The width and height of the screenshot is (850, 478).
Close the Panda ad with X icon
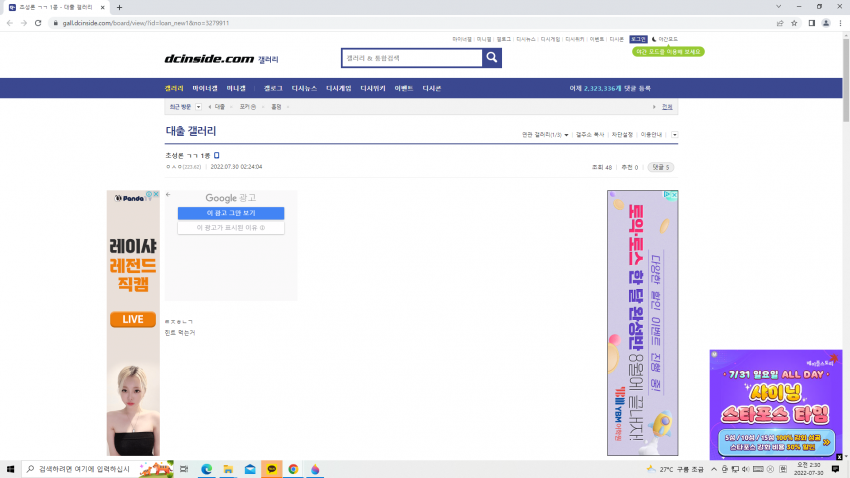pos(156,193)
